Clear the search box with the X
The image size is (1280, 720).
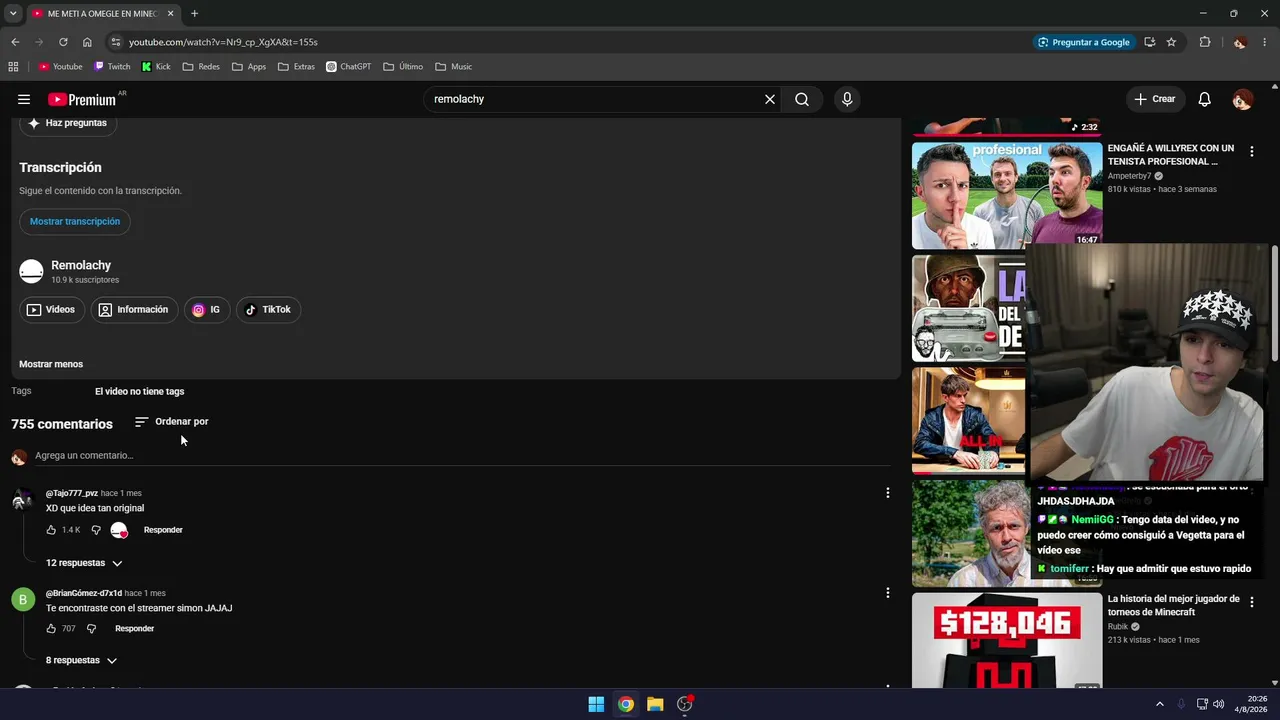pyautogui.click(x=770, y=99)
